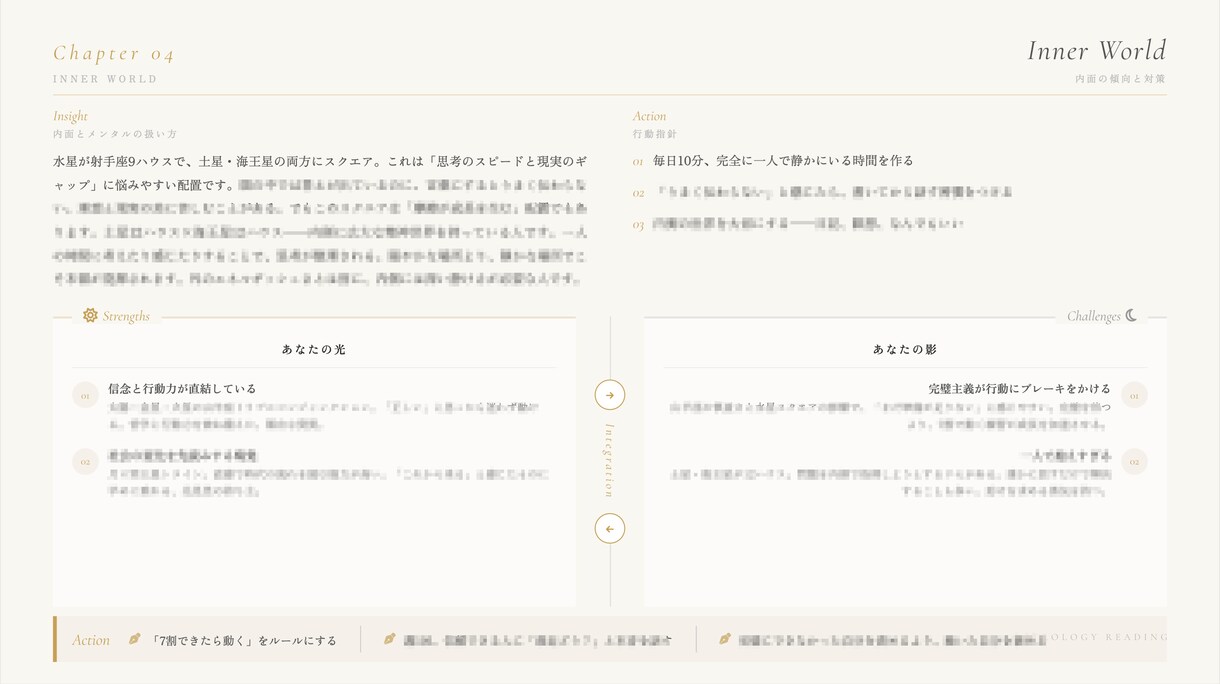Click the Inner World title at top right
The height and width of the screenshot is (684, 1220).
click(x=1097, y=51)
